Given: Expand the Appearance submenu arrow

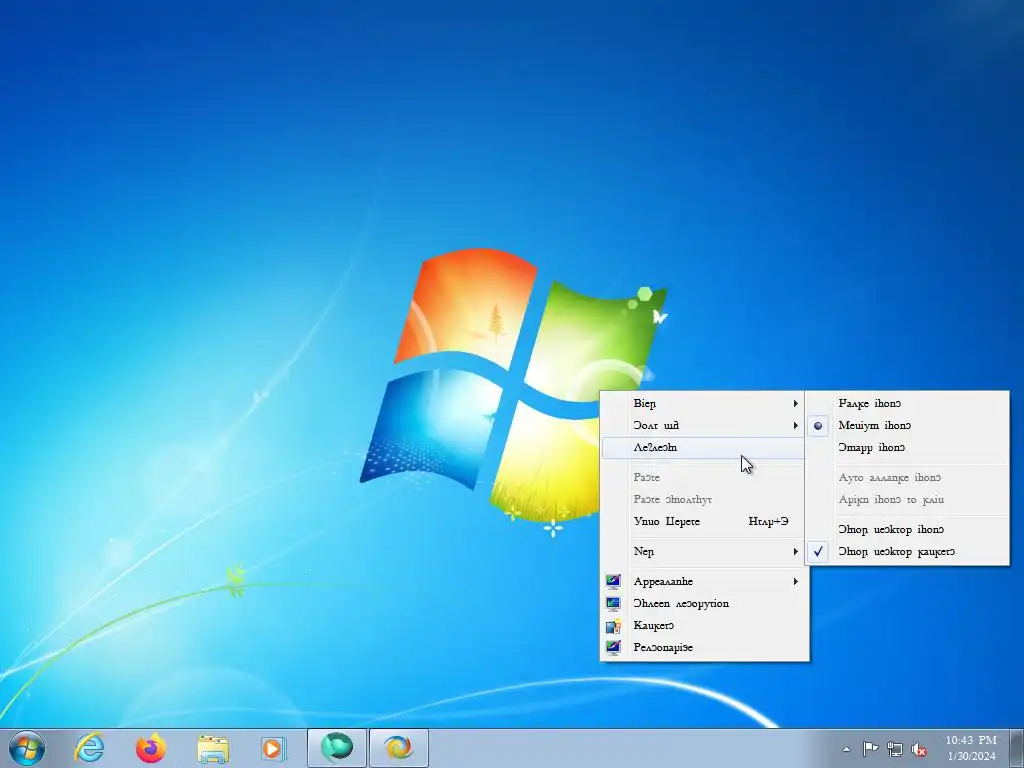Looking at the screenshot, I should tap(795, 581).
